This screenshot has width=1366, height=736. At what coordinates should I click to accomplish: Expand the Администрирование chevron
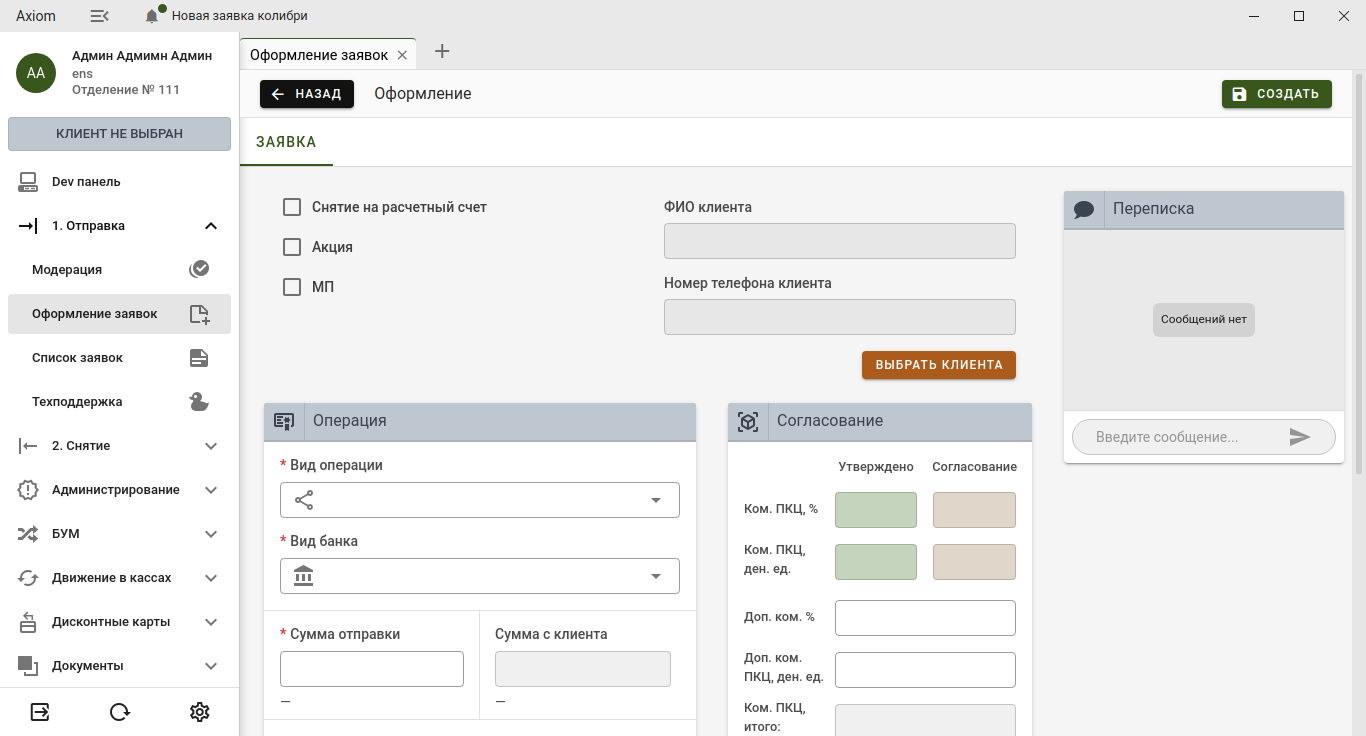click(211, 490)
